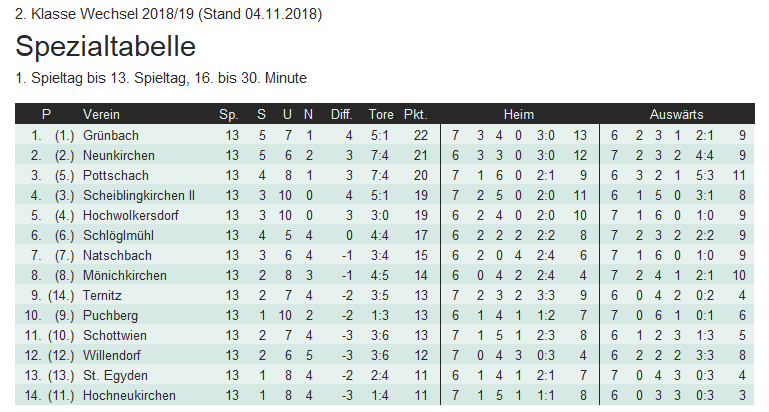The image size is (769, 412).
Task: Click the Pkt. column header
Action: point(415,114)
